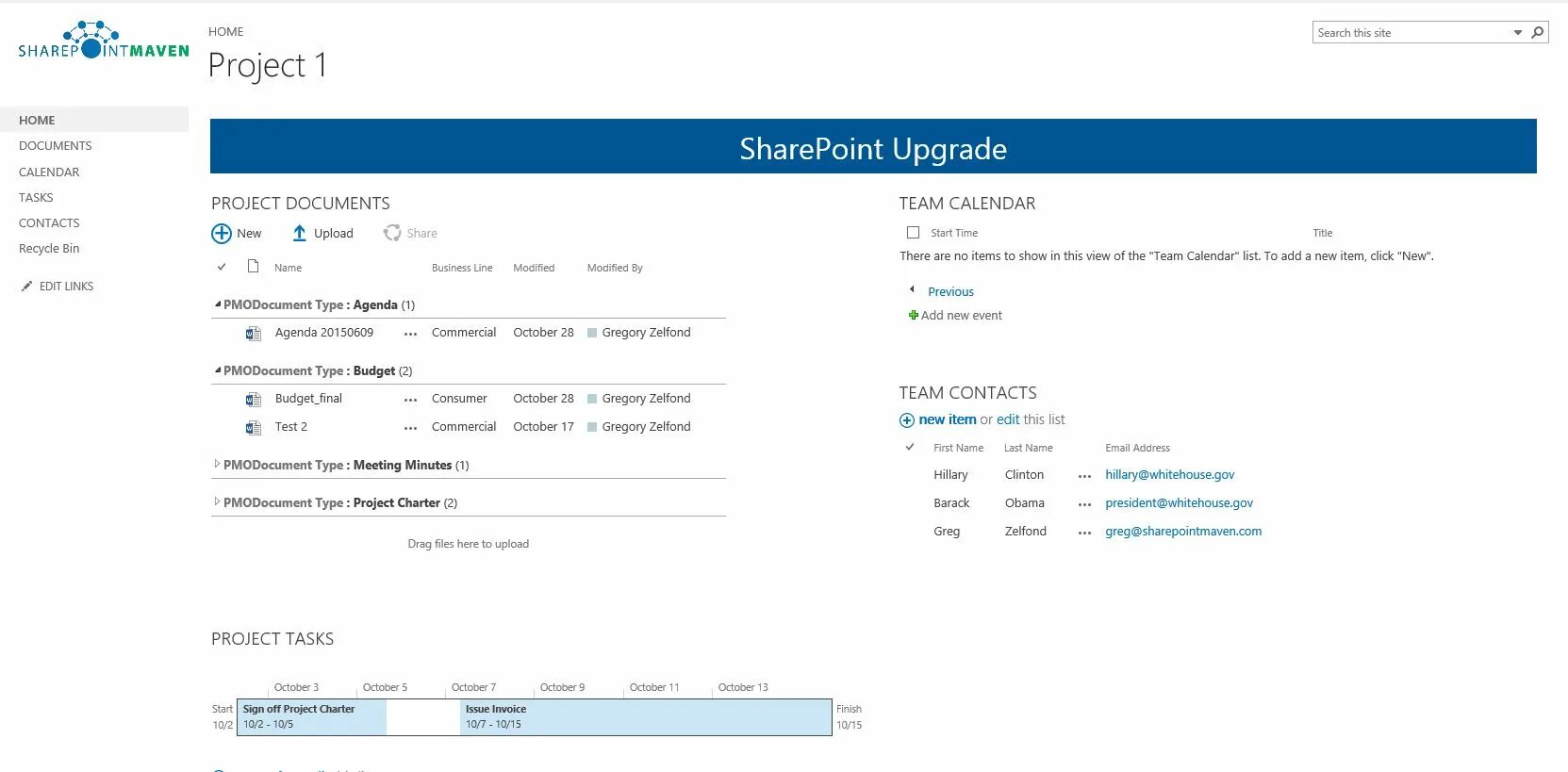Click the Previous link in Team Calendar

(x=950, y=292)
